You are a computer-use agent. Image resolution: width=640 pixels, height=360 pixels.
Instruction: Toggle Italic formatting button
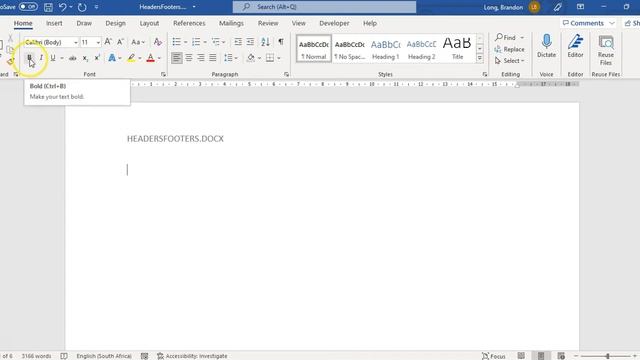[x=41, y=58]
